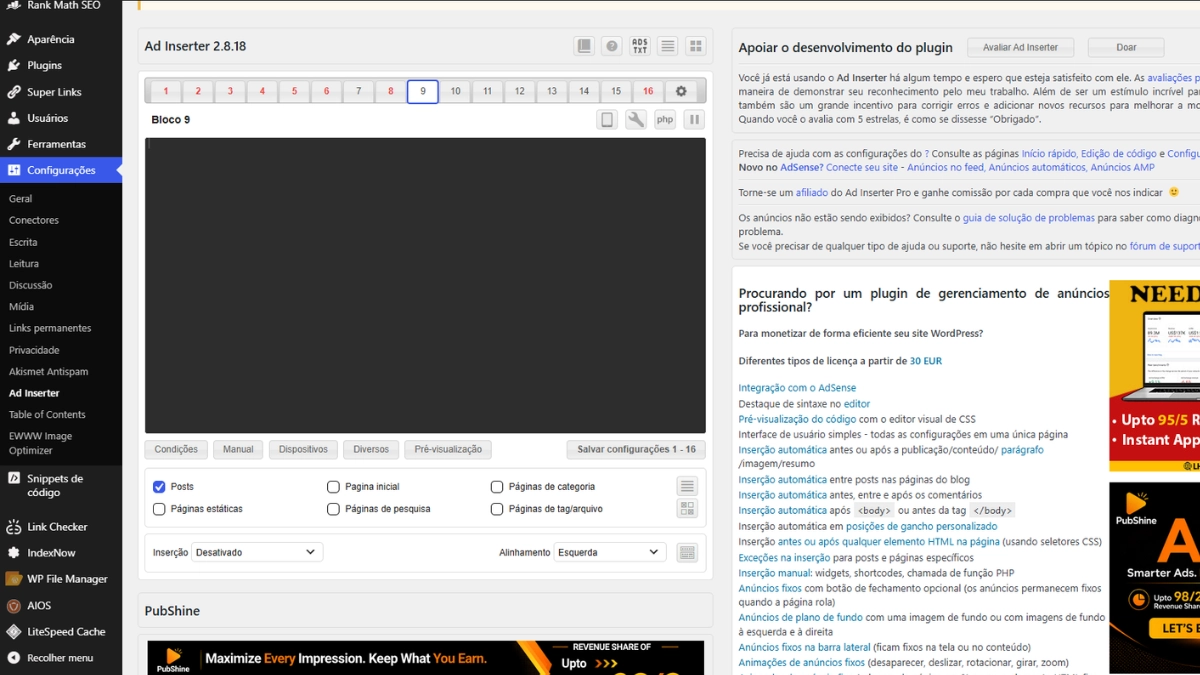Open the Inserção dropdown set to Desativado
This screenshot has width=1200, height=675.
coord(257,552)
